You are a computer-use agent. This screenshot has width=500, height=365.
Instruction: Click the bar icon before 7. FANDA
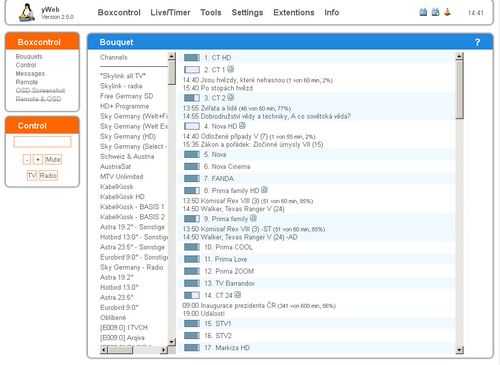pos(192,179)
